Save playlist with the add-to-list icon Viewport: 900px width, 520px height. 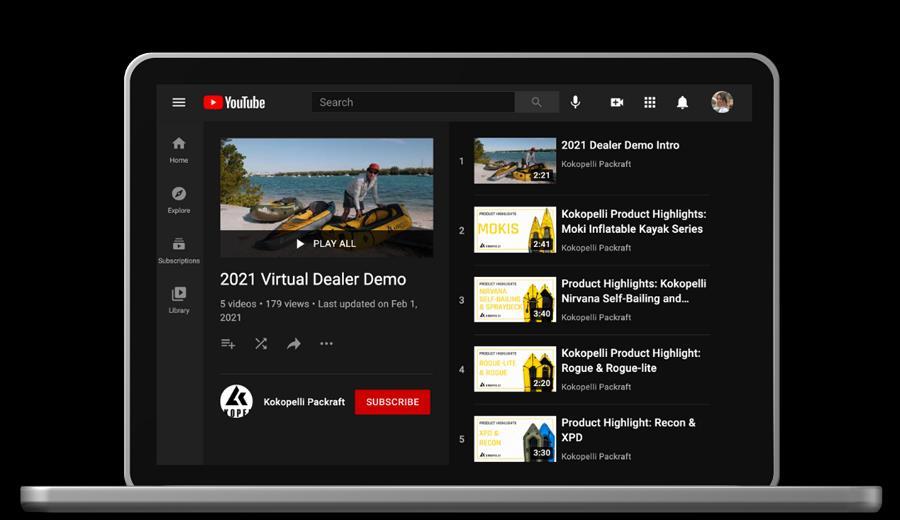click(228, 344)
